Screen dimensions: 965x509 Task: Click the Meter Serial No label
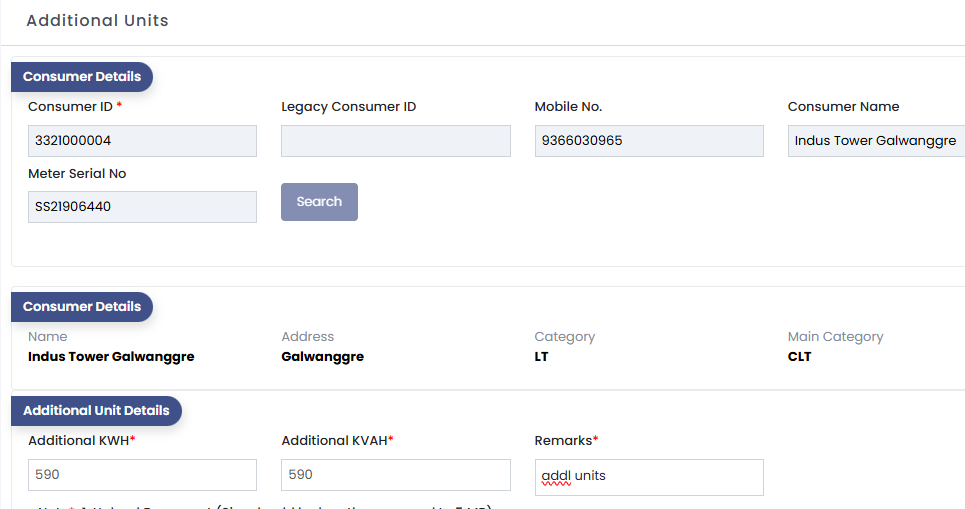pos(77,174)
